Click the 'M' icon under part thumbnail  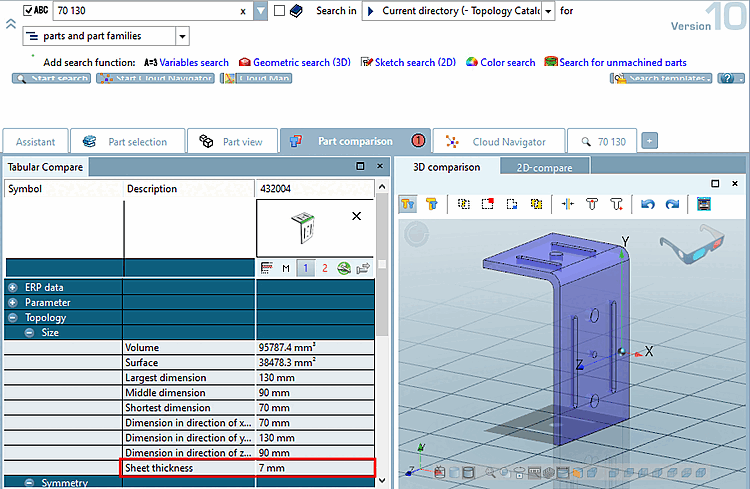tap(286, 268)
